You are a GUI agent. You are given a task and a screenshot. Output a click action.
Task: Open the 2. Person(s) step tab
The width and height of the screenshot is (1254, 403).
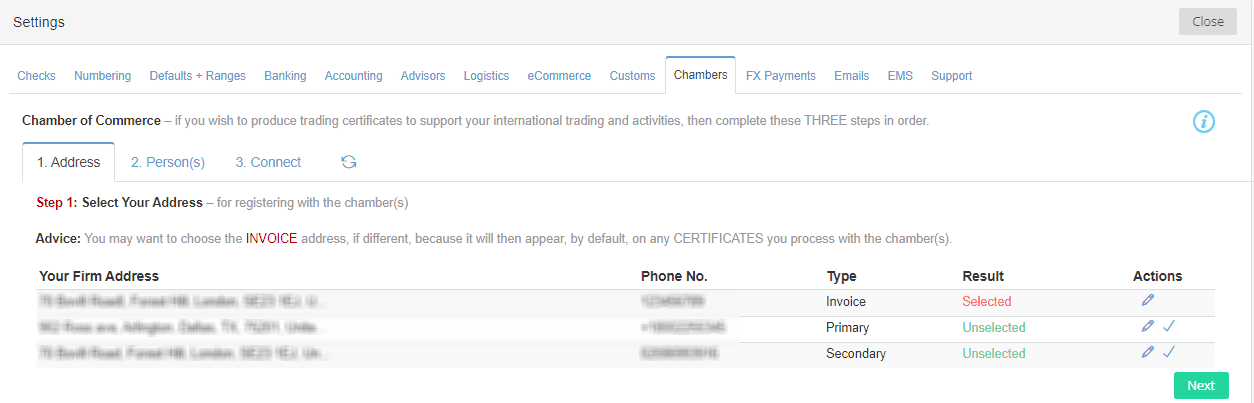pyautogui.click(x=168, y=162)
